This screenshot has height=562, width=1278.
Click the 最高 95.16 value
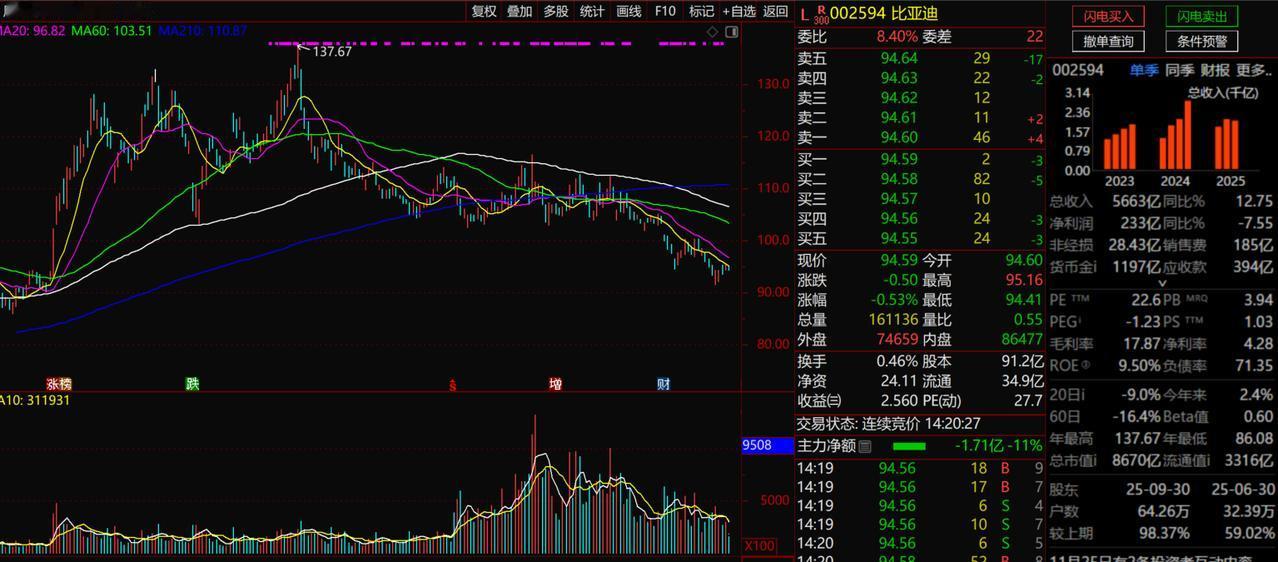tap(1023, 280)
